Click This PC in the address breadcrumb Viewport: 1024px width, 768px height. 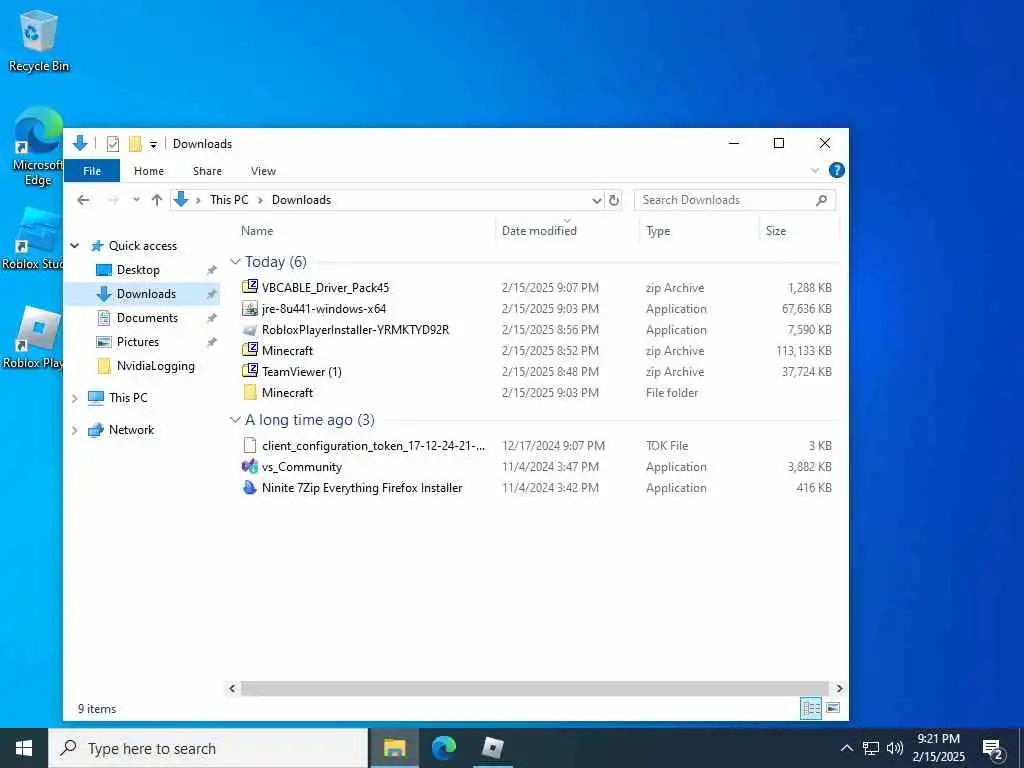(229, 200)
